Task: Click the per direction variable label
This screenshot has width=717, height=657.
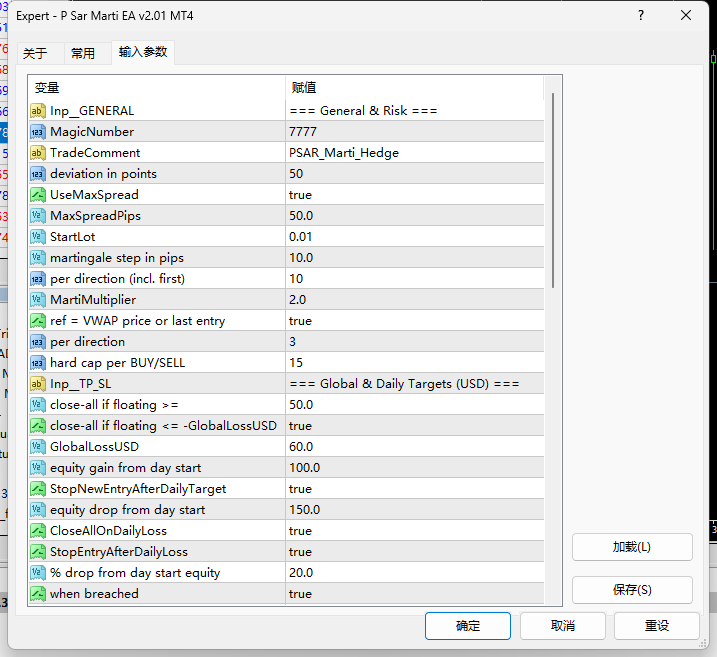Action: pyautogui.click(x=87, y=342)
